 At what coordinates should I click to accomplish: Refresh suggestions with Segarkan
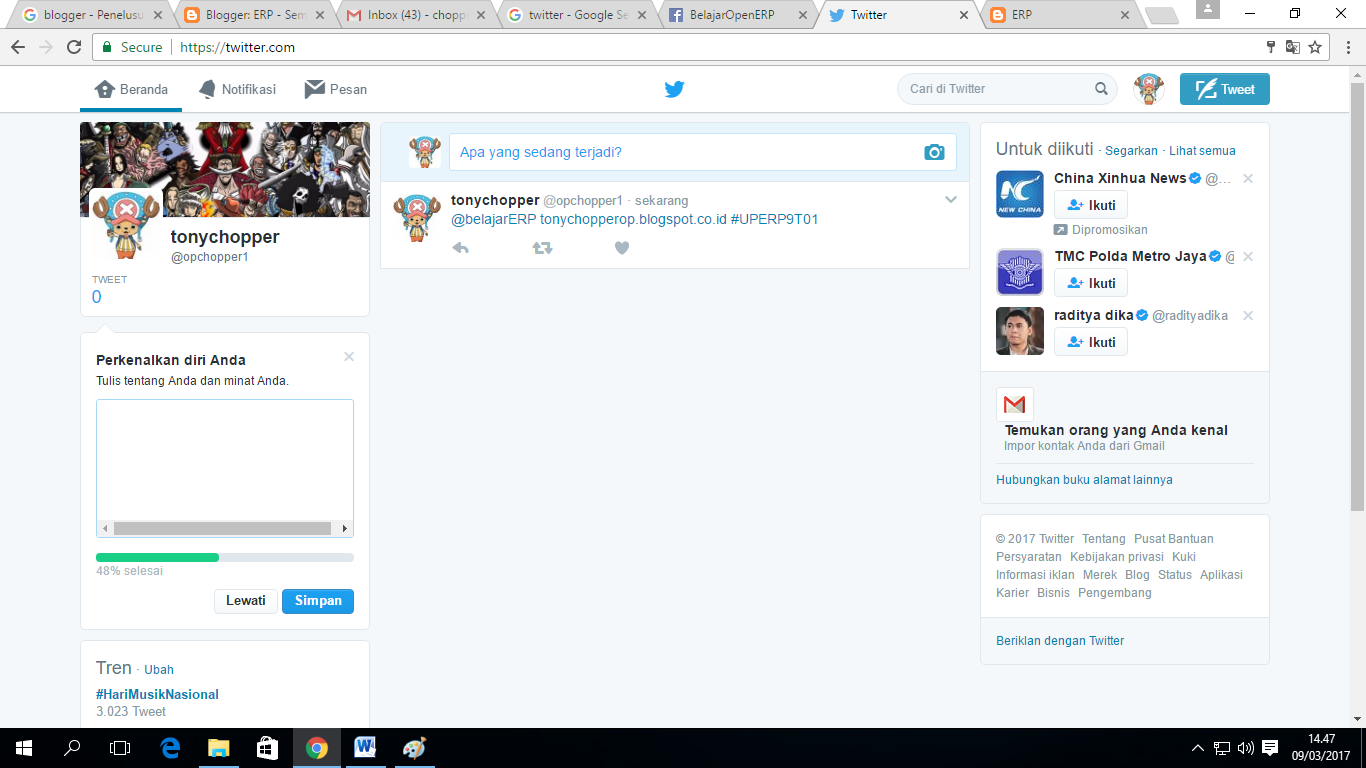pyautogui.click(x=1131, y=151)
